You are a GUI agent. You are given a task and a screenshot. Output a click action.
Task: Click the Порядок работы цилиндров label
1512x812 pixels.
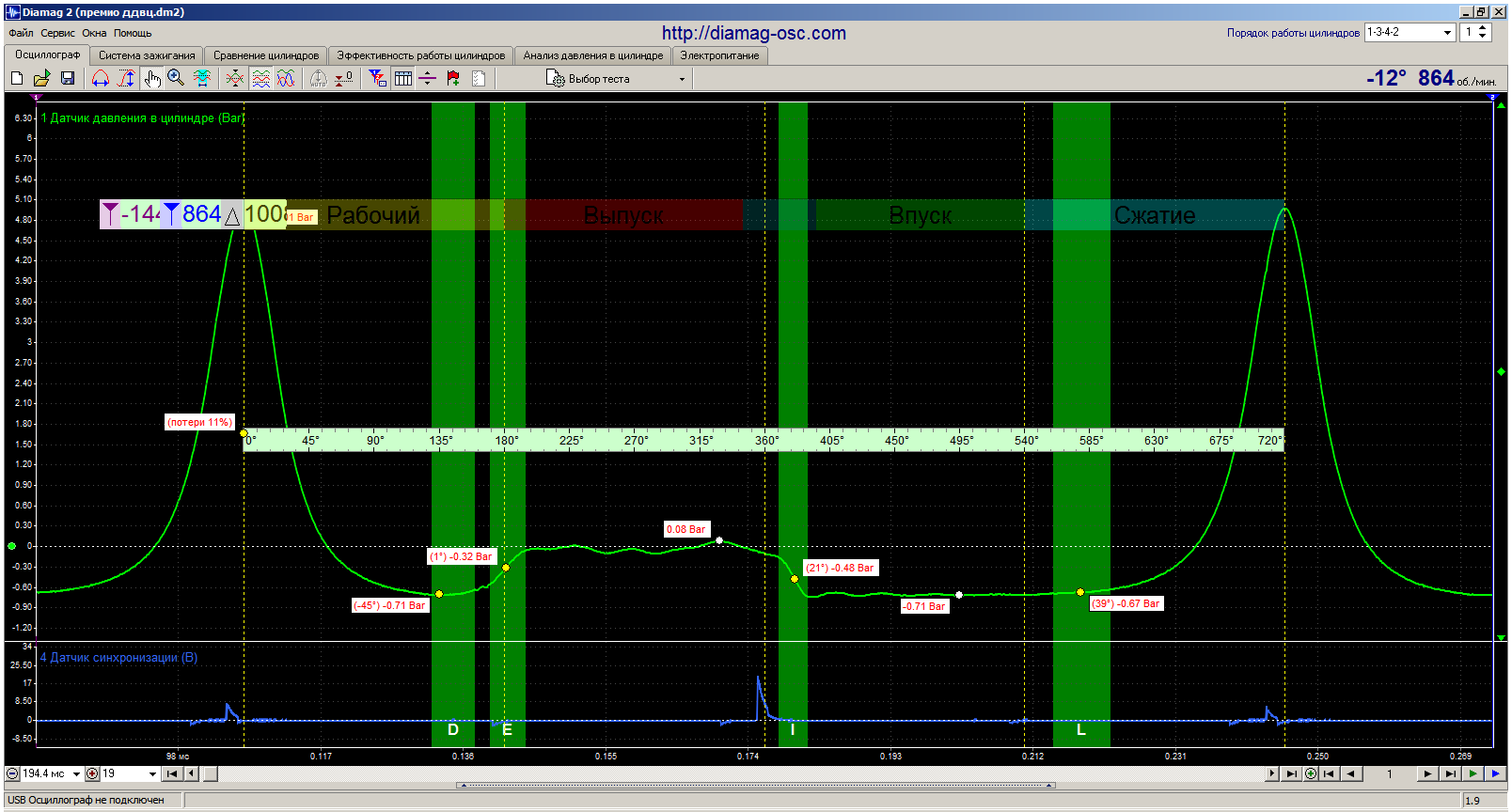point(1293,33)
